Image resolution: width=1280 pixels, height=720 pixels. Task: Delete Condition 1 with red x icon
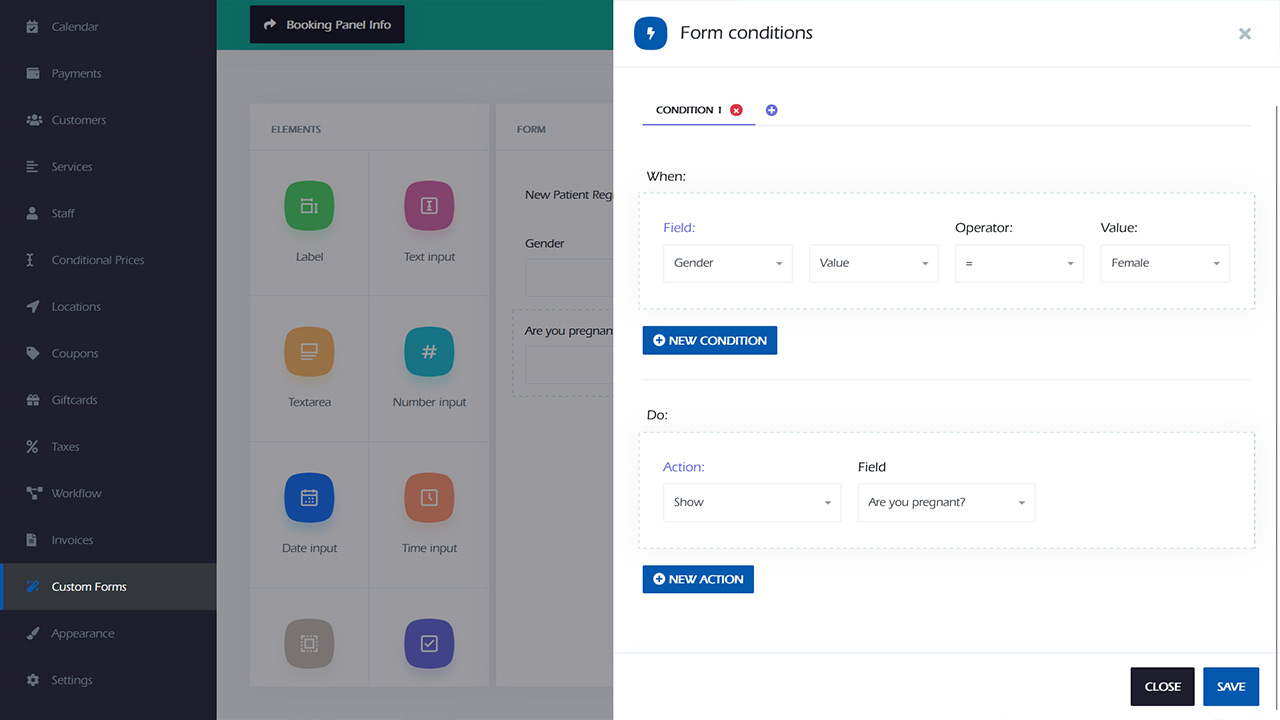pyautogui.click(x=737, y=110)
